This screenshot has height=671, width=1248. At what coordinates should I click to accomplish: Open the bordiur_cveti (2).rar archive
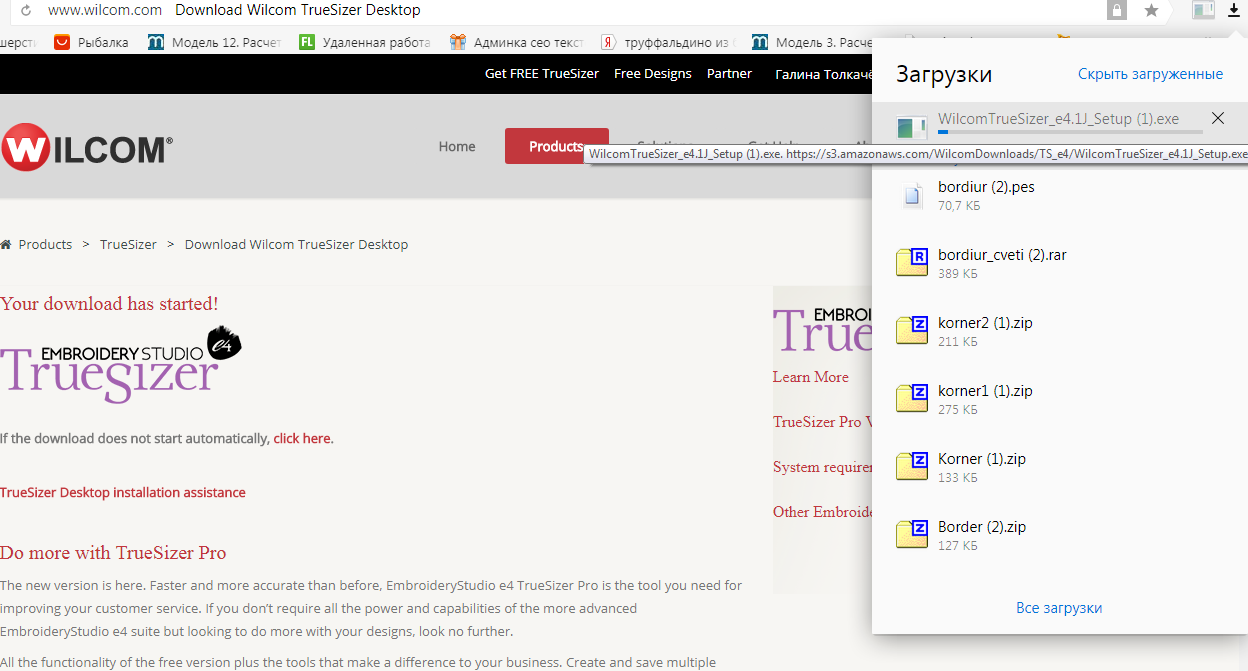pos(1001,255)
